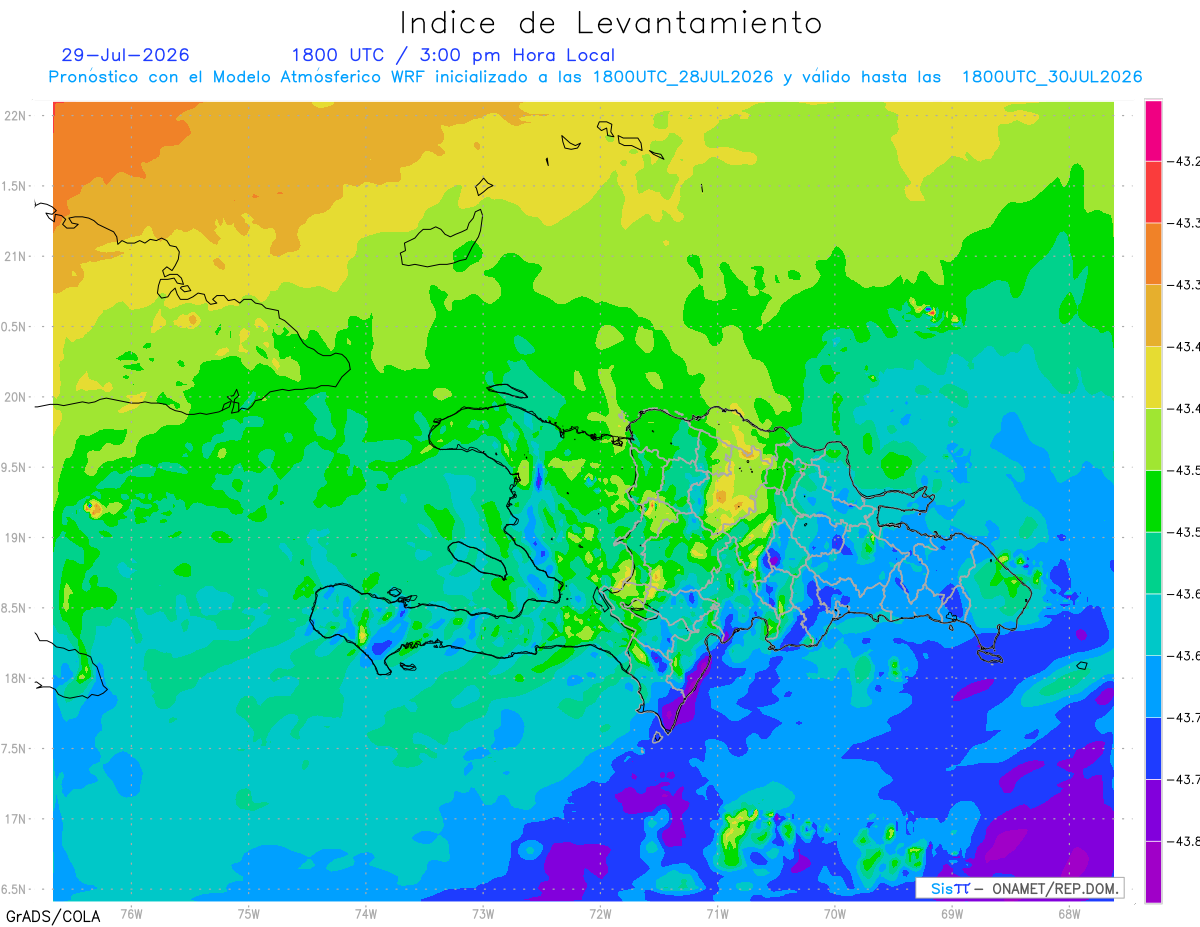1200x927 pixels.
Task: Click the "73W" longitude label
Action: [x=483, y=913]
